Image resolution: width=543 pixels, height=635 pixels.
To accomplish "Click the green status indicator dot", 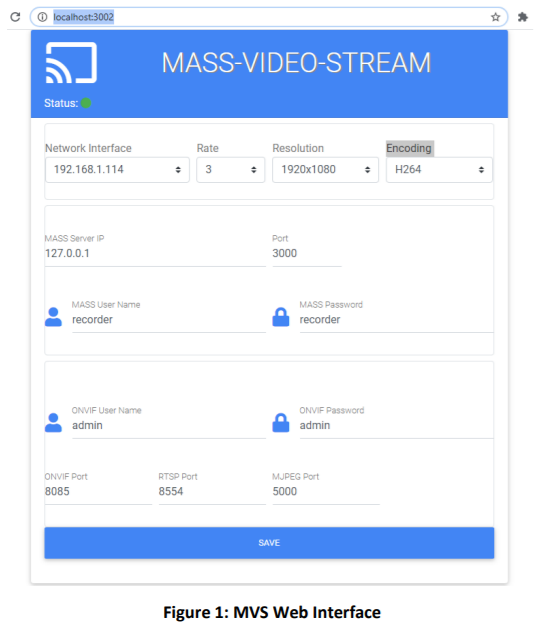I will click(86, 103).
